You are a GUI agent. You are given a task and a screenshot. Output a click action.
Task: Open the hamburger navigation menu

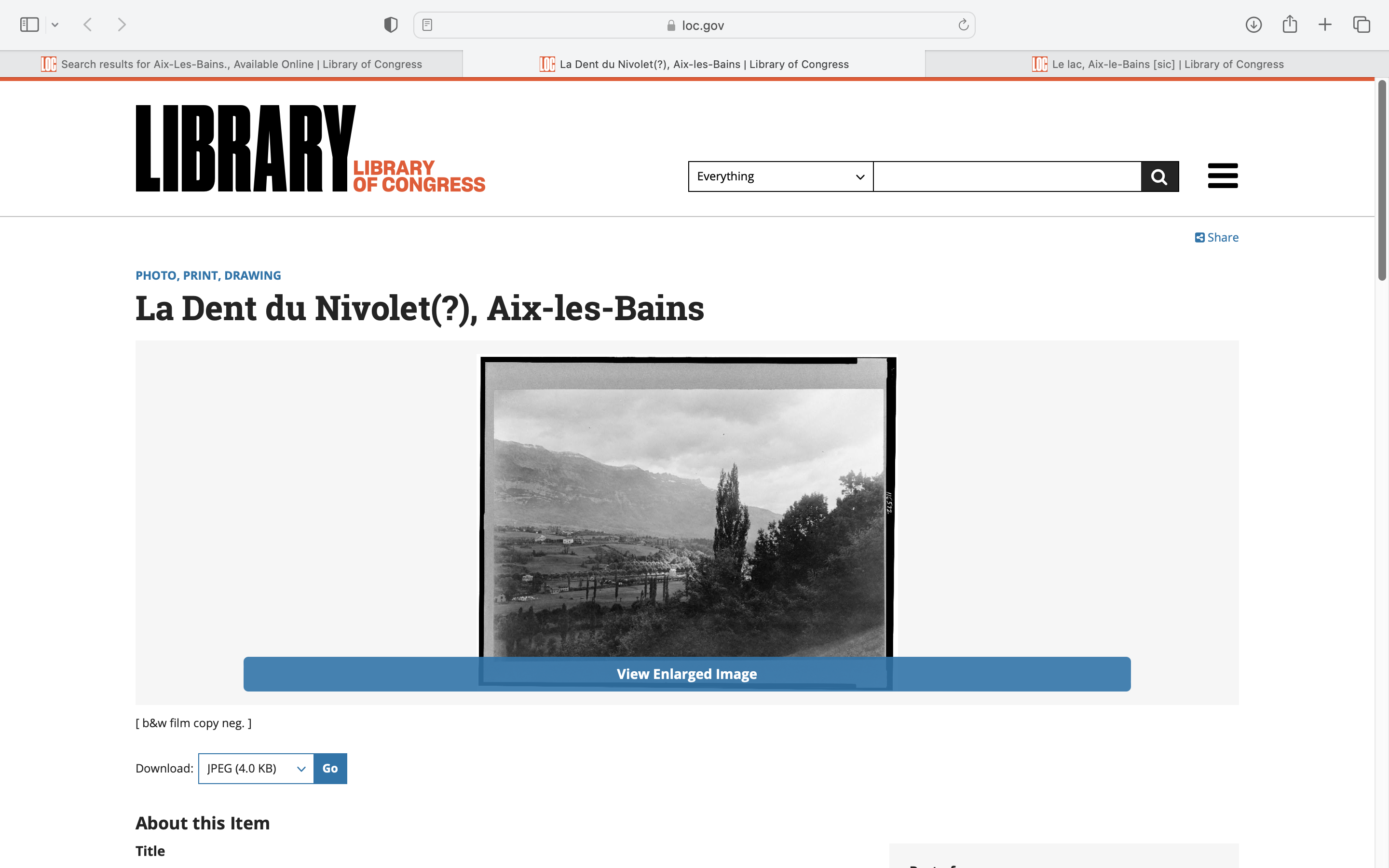[x=1223, y=176]
